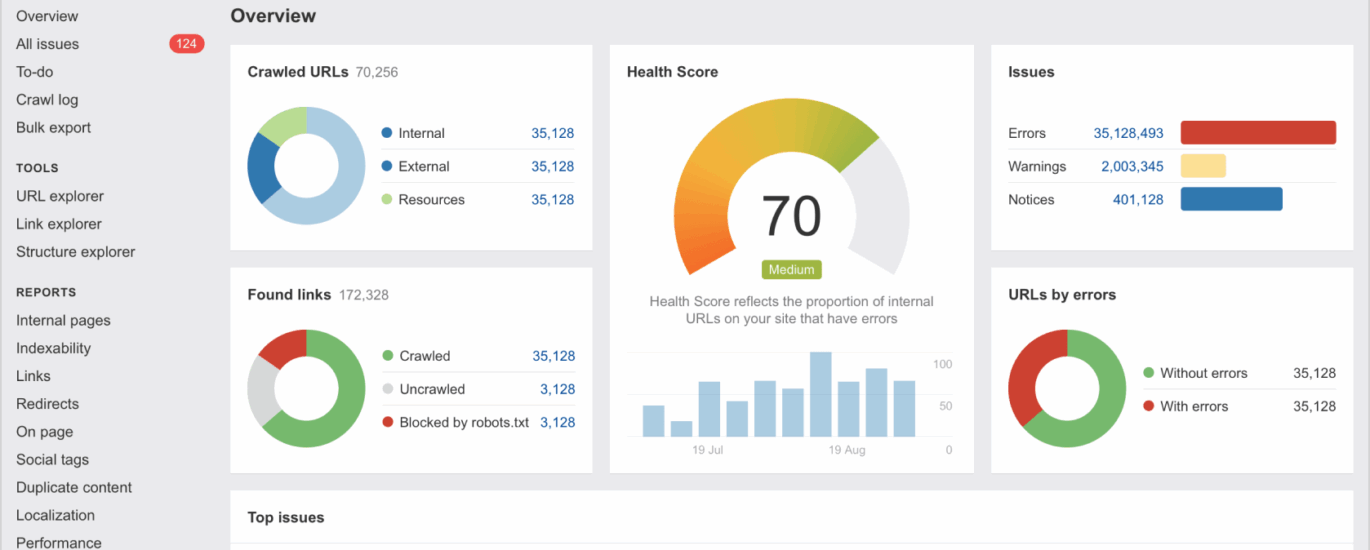The image size is (1370, 550).
Task: Click the Crawled URLs donut chart
Action: pos(306,166)
